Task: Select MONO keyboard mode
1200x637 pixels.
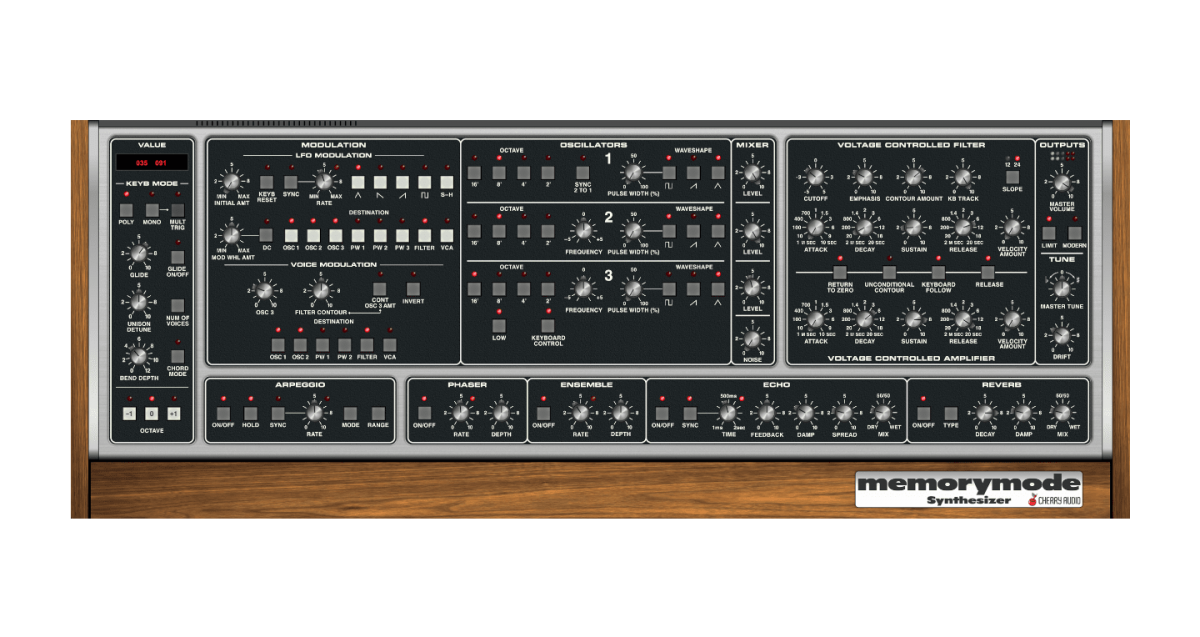Action: coord(152,209)
